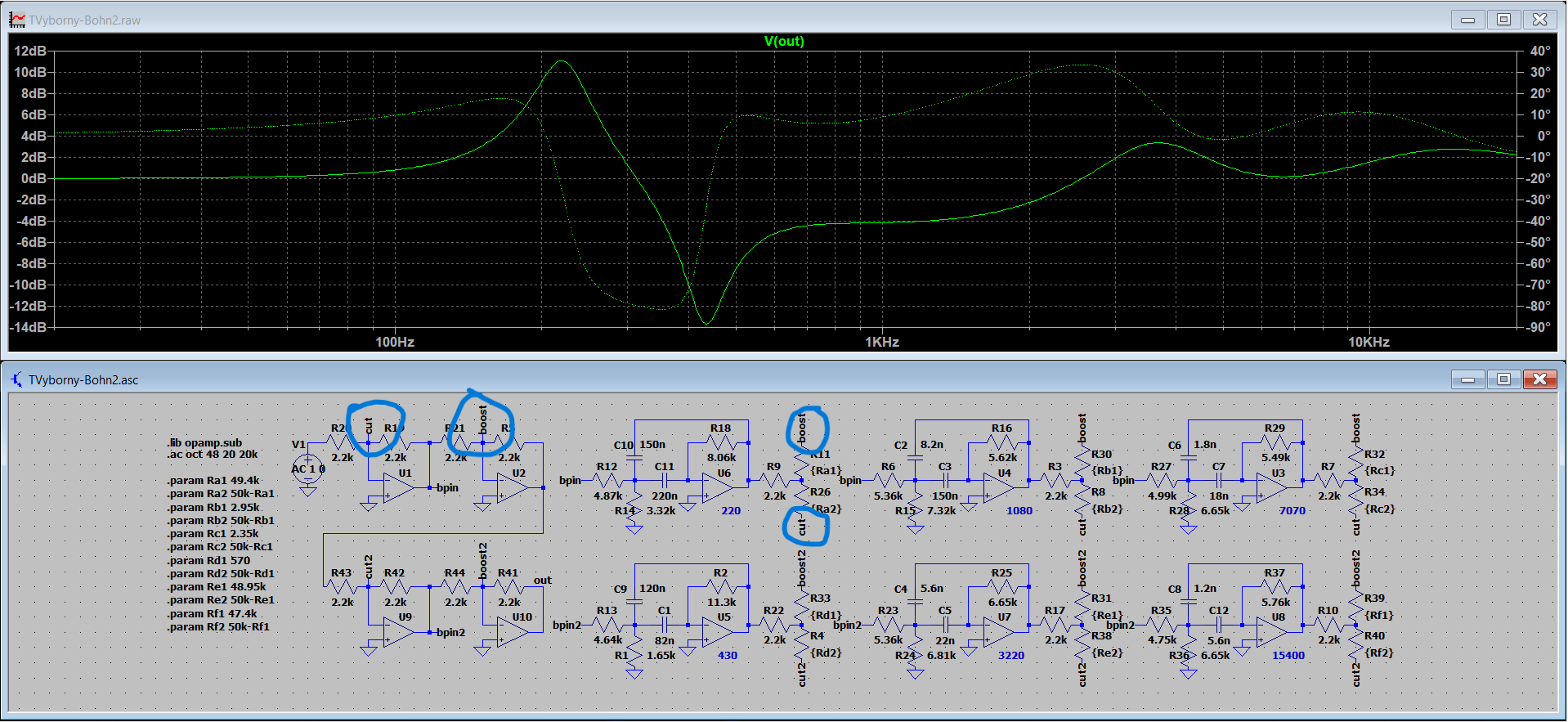Select op-amp U6 in the schematic

717,487
